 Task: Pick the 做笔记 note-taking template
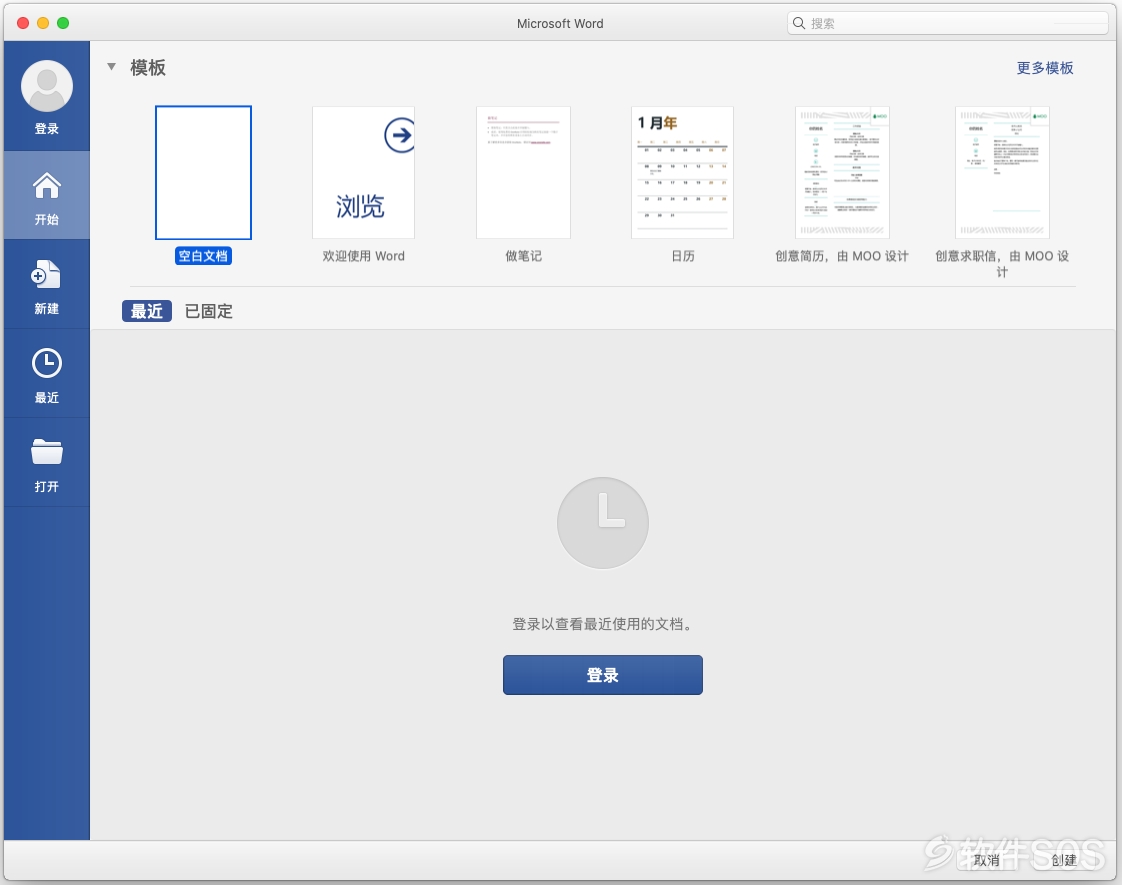click(x=523, y=172)
